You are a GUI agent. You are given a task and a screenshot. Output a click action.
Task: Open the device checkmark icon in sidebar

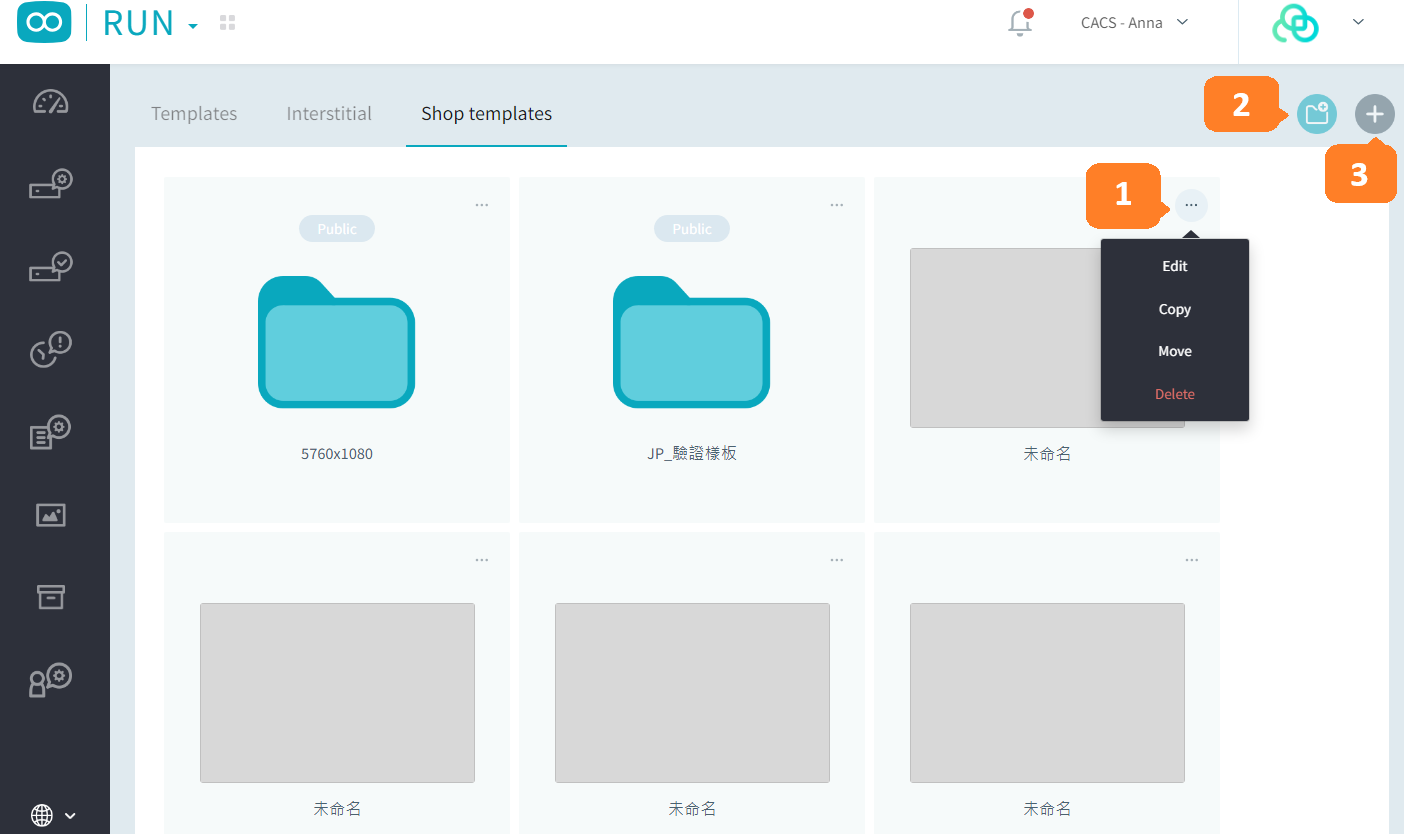(50, 267)
